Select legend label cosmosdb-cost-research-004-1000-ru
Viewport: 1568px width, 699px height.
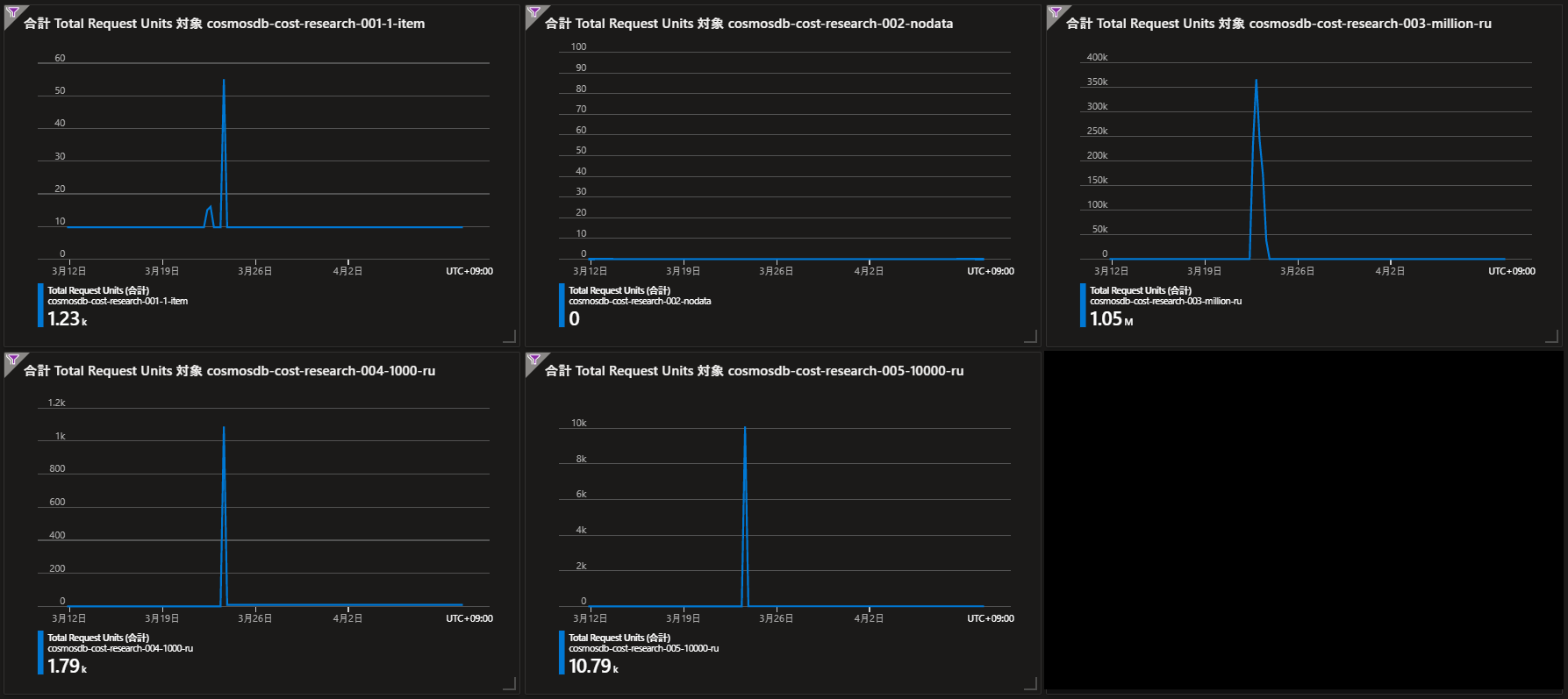coord(120,649)
